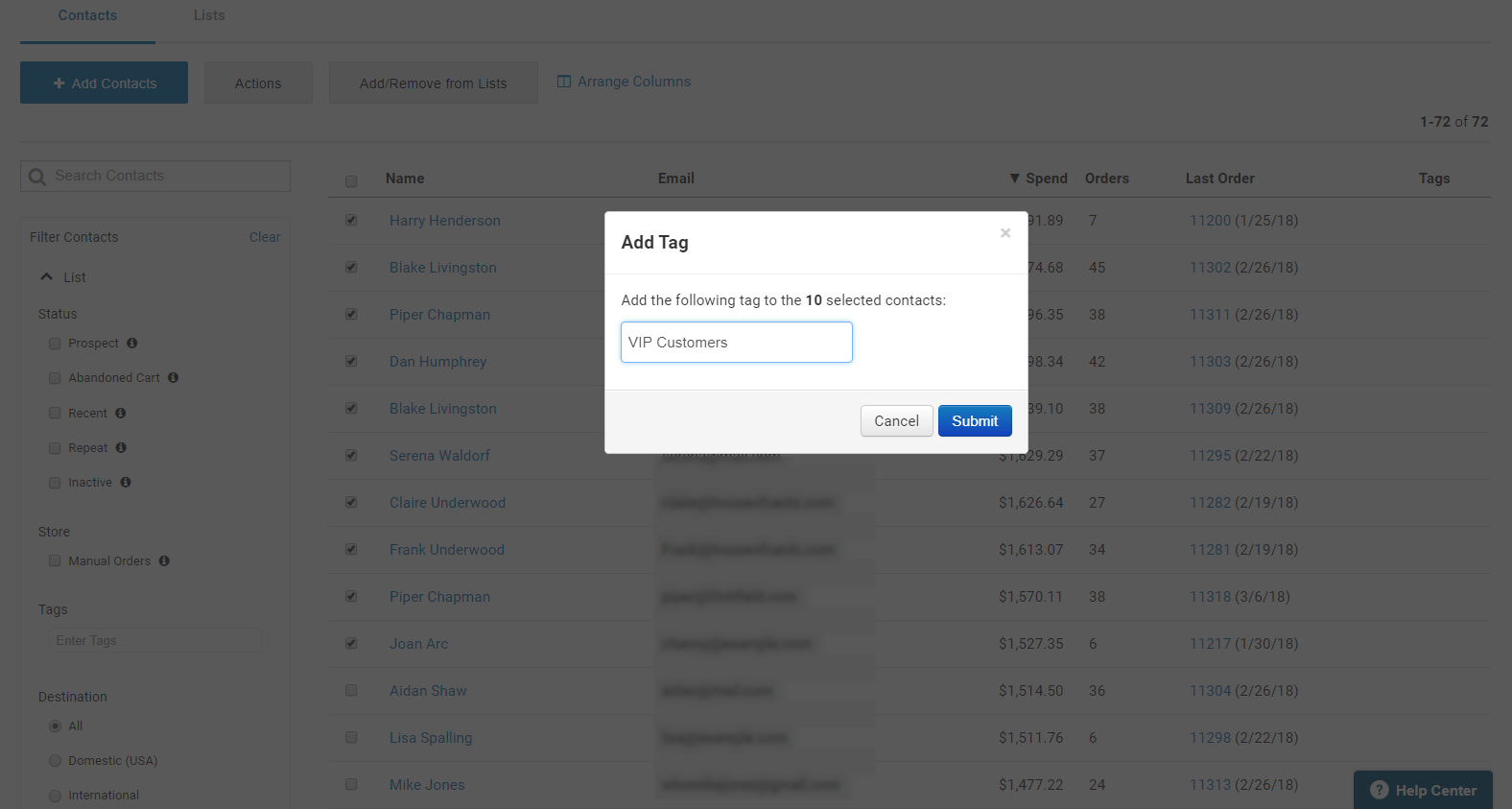
Task: Check Lisa Spalling's row checkbox
Action: (x=351, y=737)
